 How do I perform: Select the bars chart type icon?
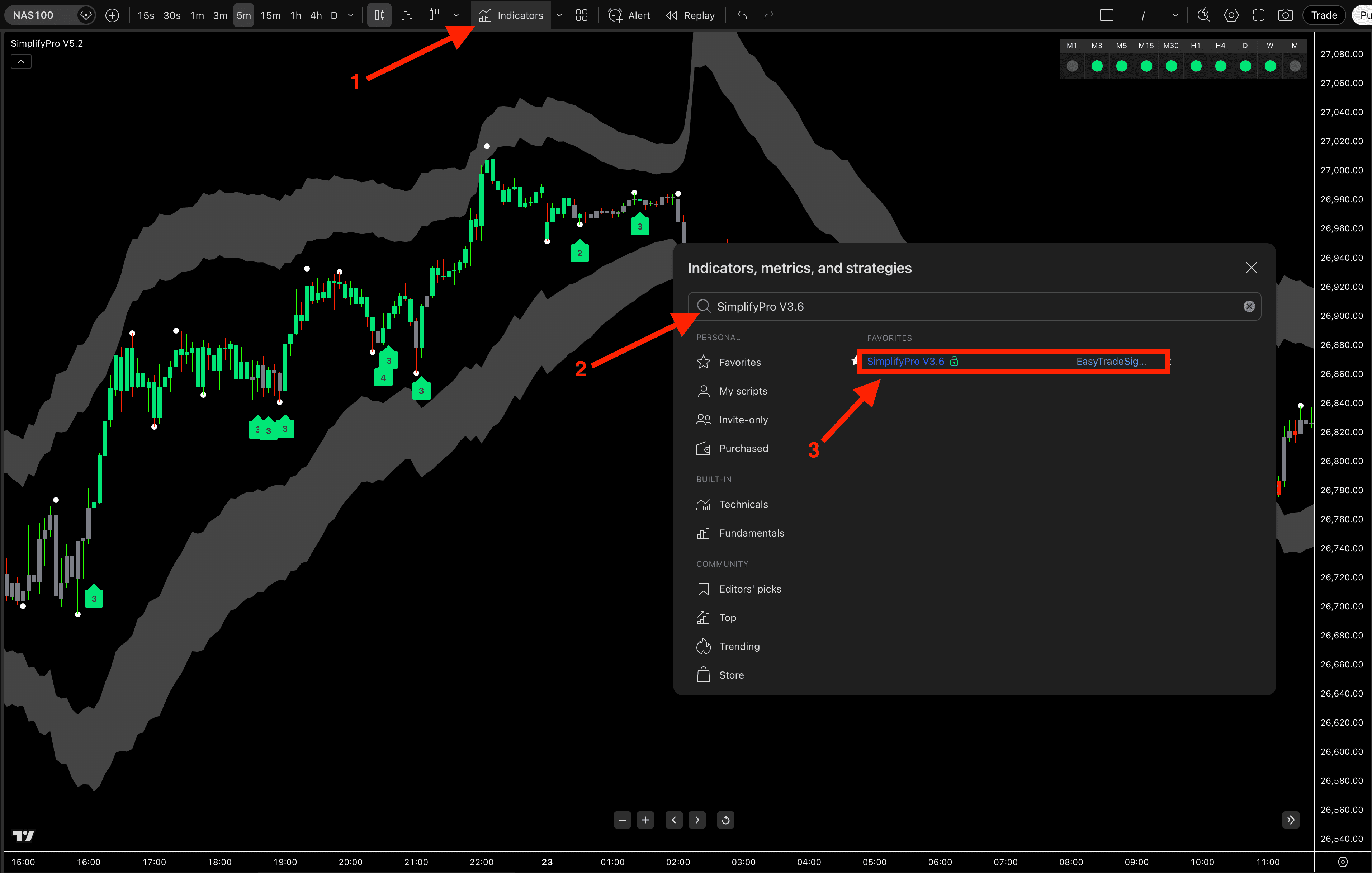tap(407, 15)
